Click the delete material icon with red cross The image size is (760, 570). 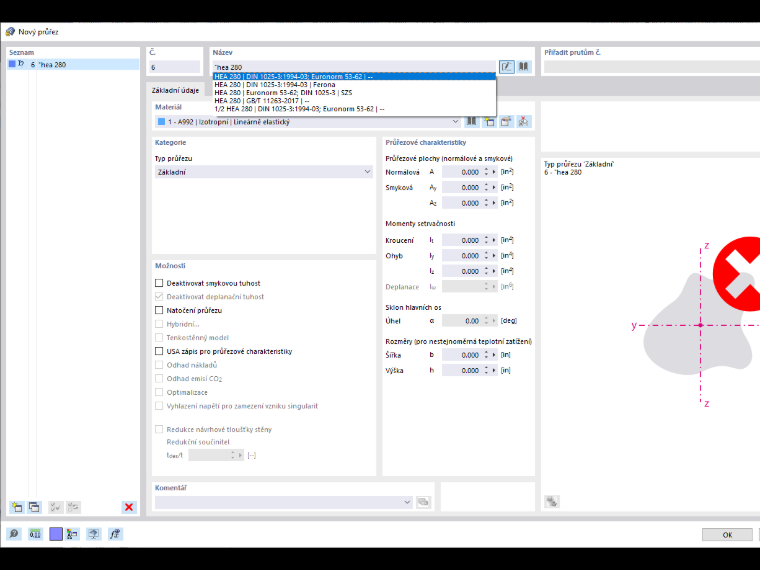[523, 122]
